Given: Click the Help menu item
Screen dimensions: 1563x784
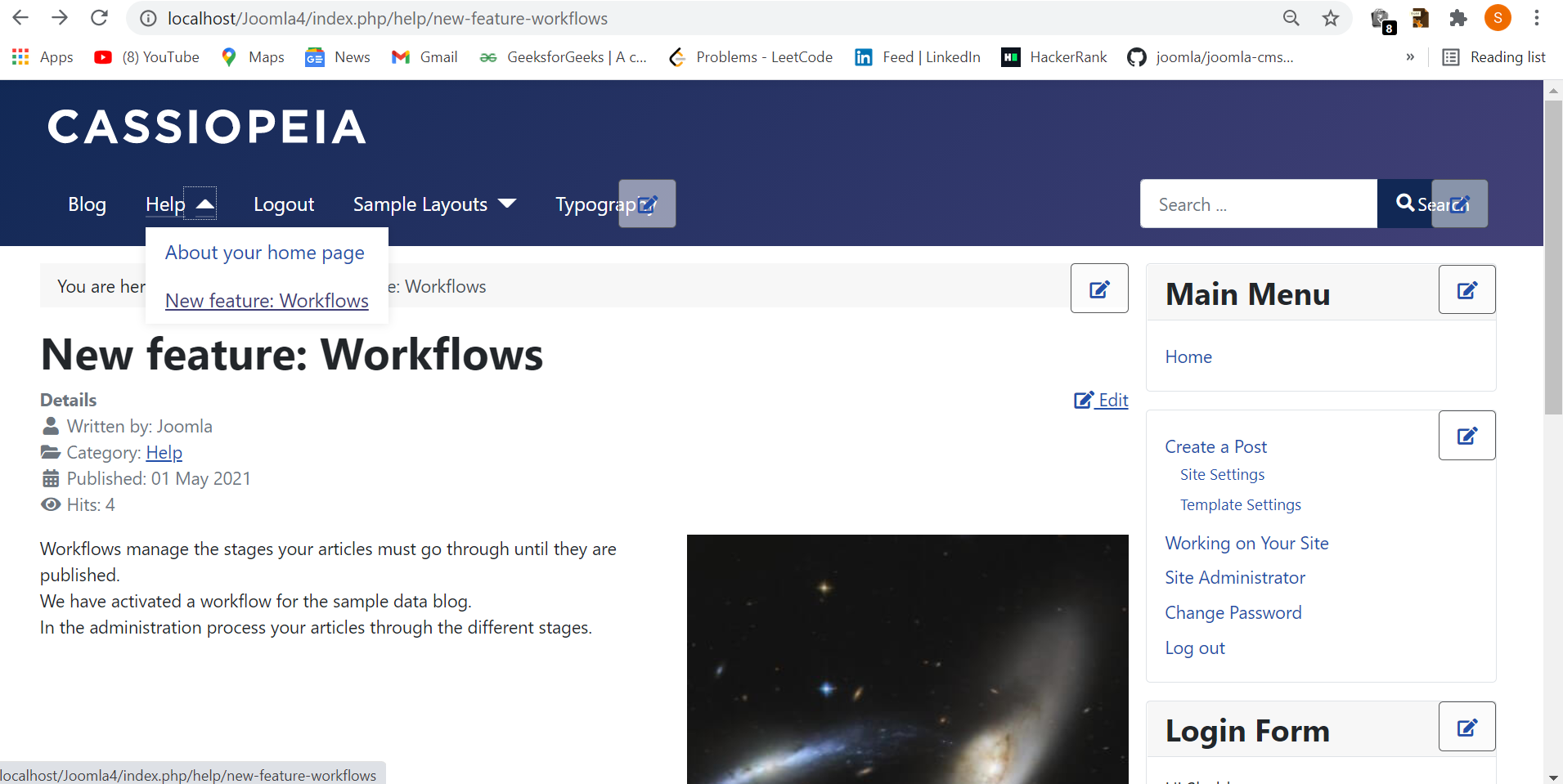Looking at the screenshot, I should (x=165, y=204).
